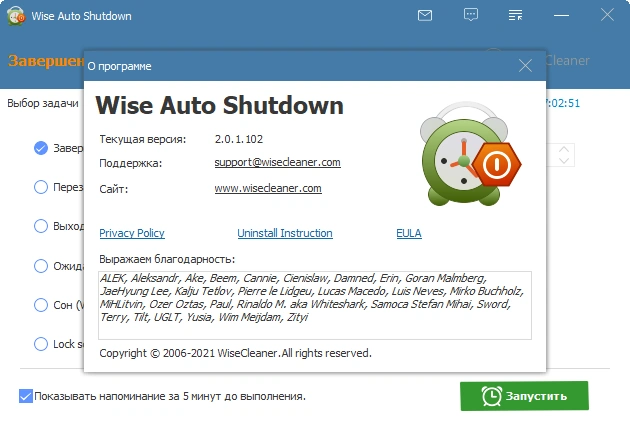Toggle the 5-minute reminder checkbox
The image size is (630, 423).
click(26, 396)
